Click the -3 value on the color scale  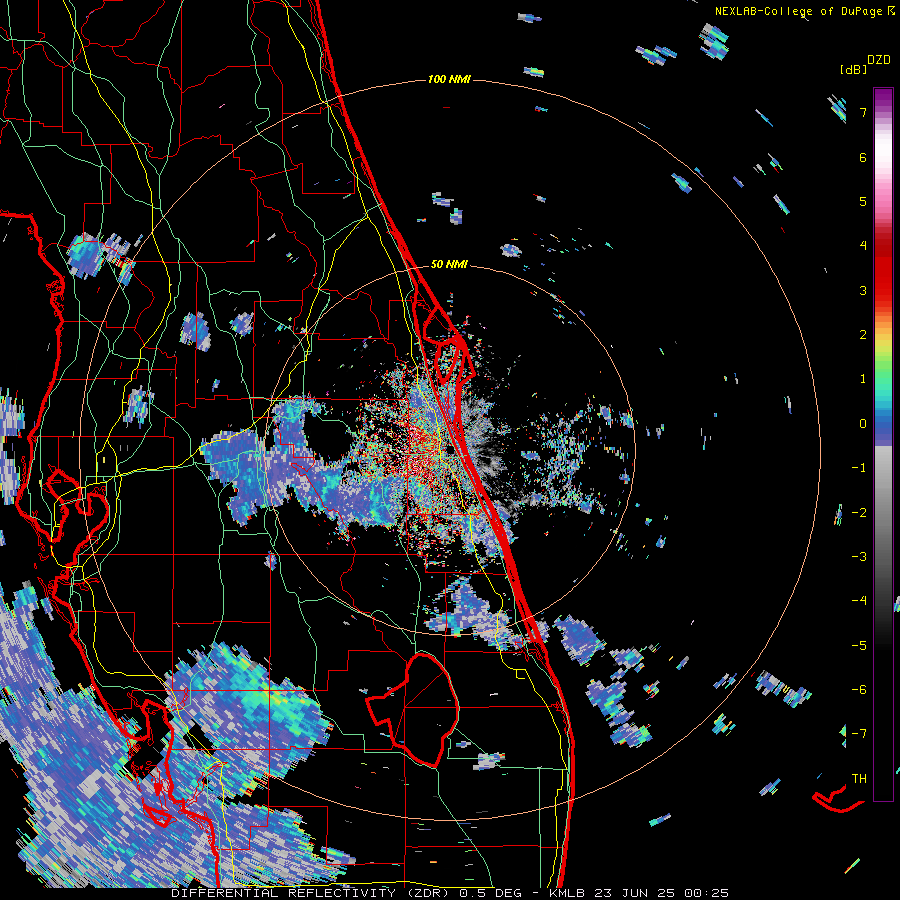click(x=859, y=557)
